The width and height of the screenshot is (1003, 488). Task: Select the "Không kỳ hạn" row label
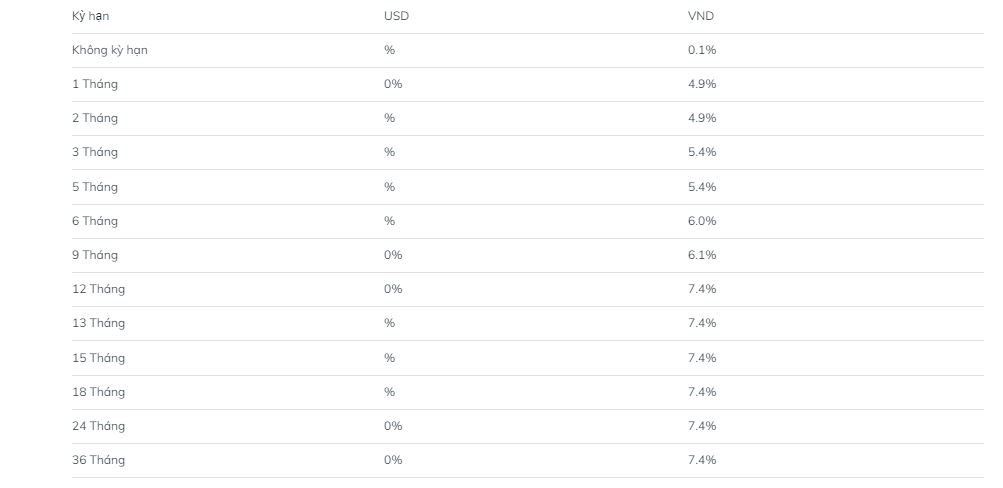click(110, 50)
